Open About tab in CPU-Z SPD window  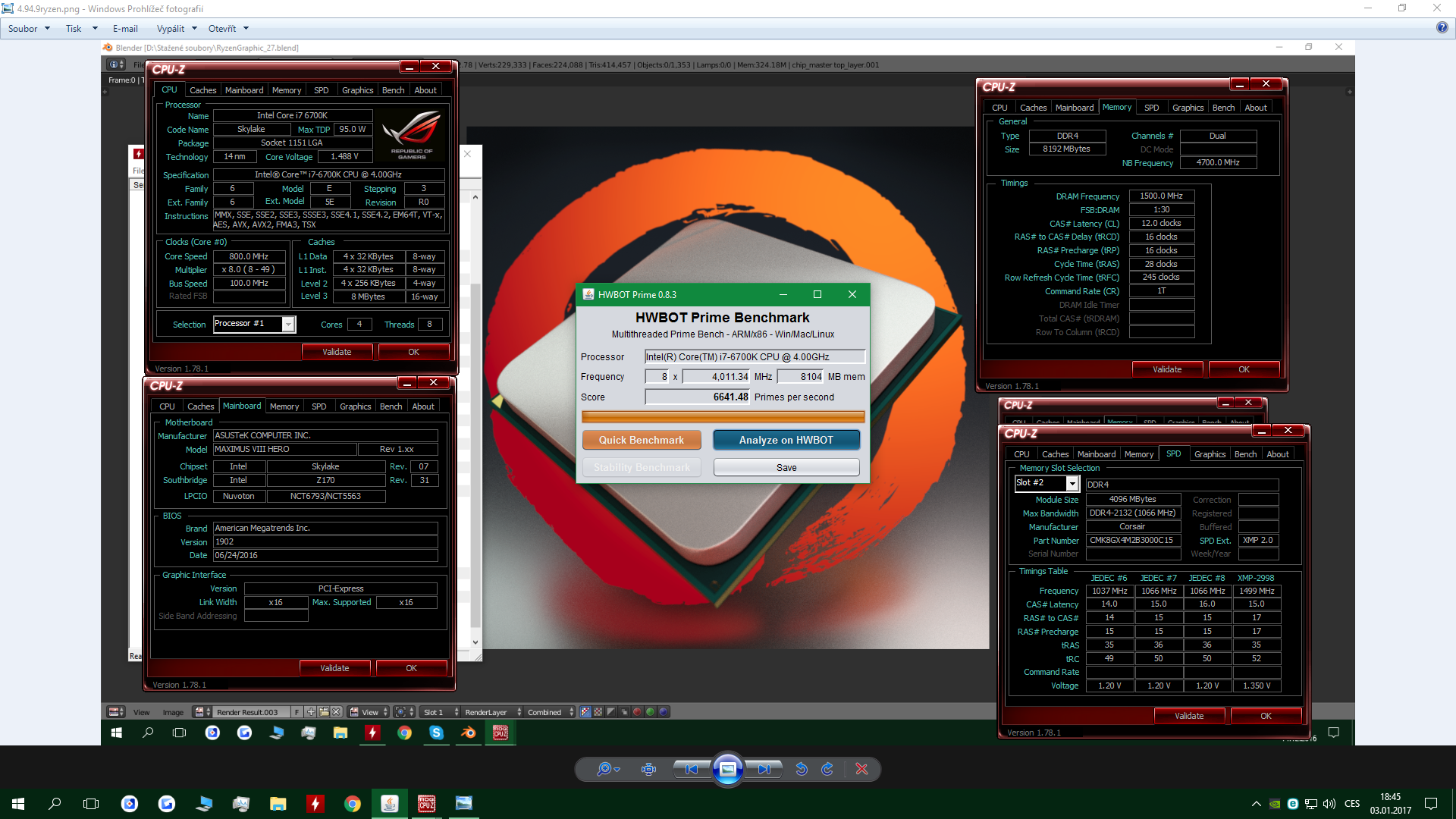point(1277,454)
